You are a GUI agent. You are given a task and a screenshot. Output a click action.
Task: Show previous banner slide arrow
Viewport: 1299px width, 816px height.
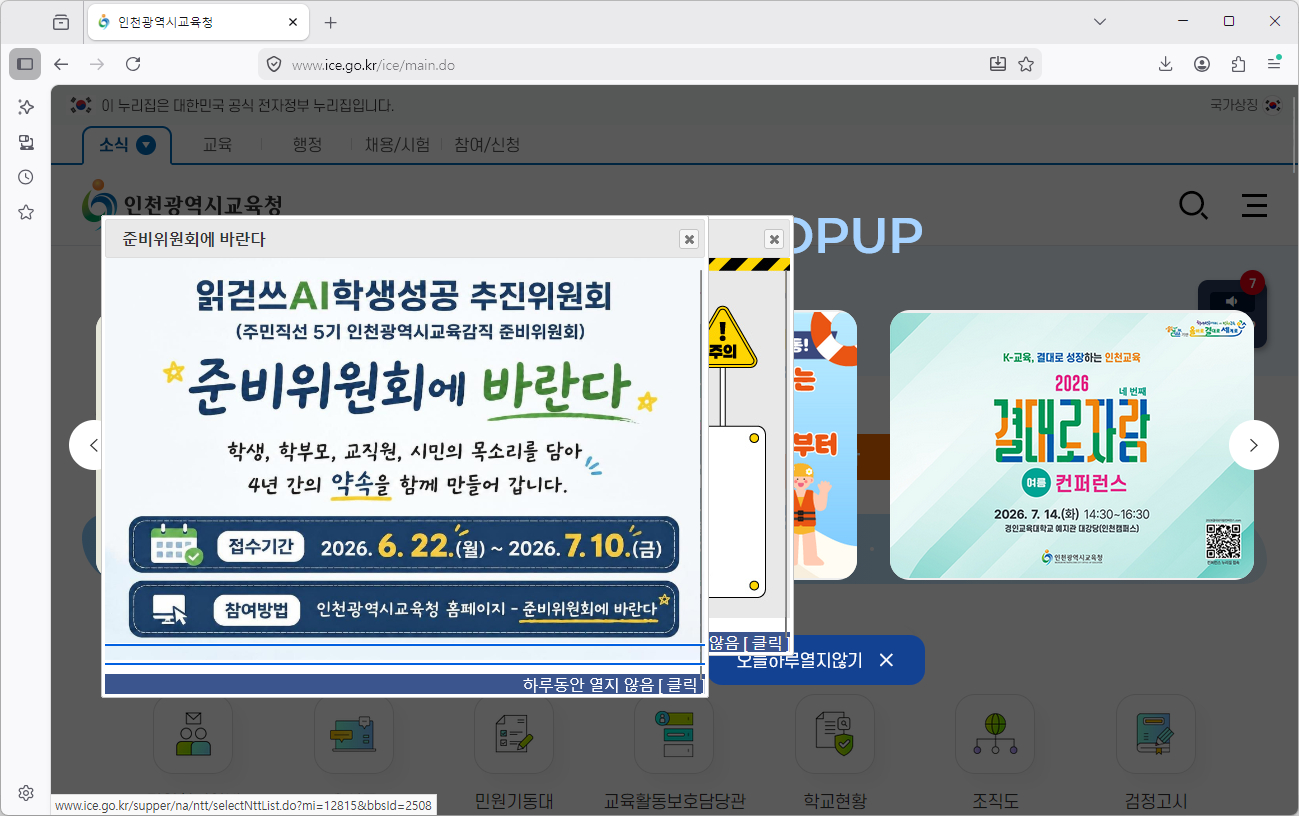(93, 445)
